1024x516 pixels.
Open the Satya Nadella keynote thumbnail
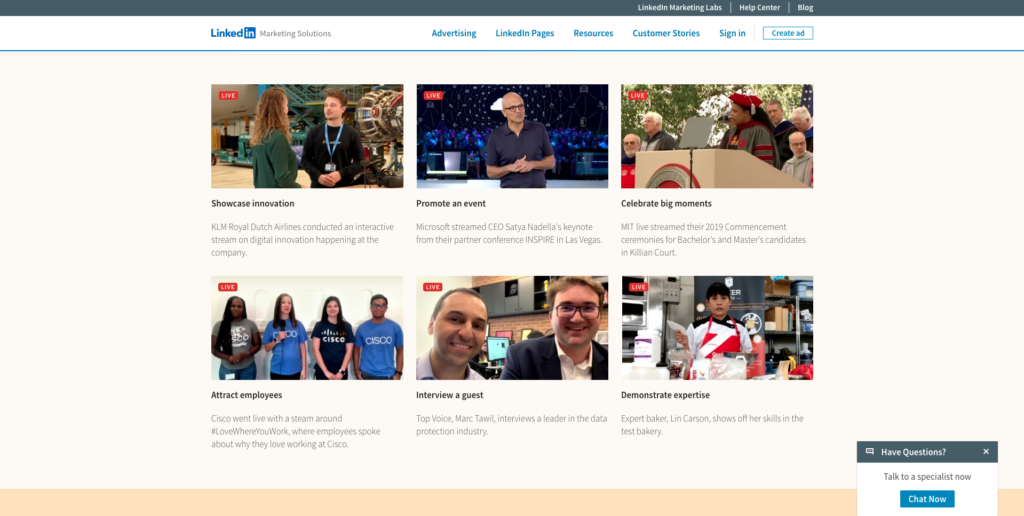pyautogui.click(x=512, y=136)
